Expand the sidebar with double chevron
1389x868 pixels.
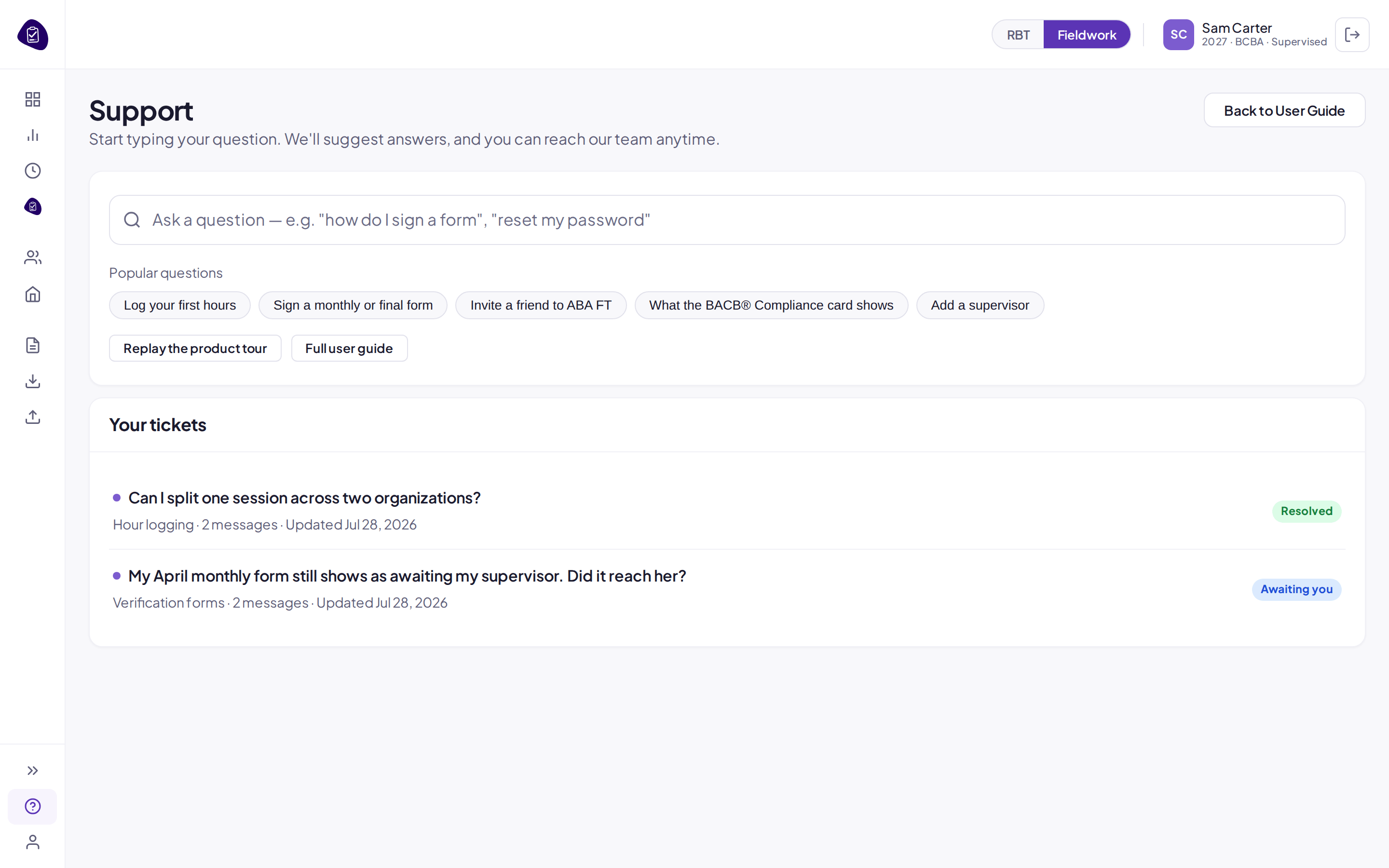(x=33, y=771)
